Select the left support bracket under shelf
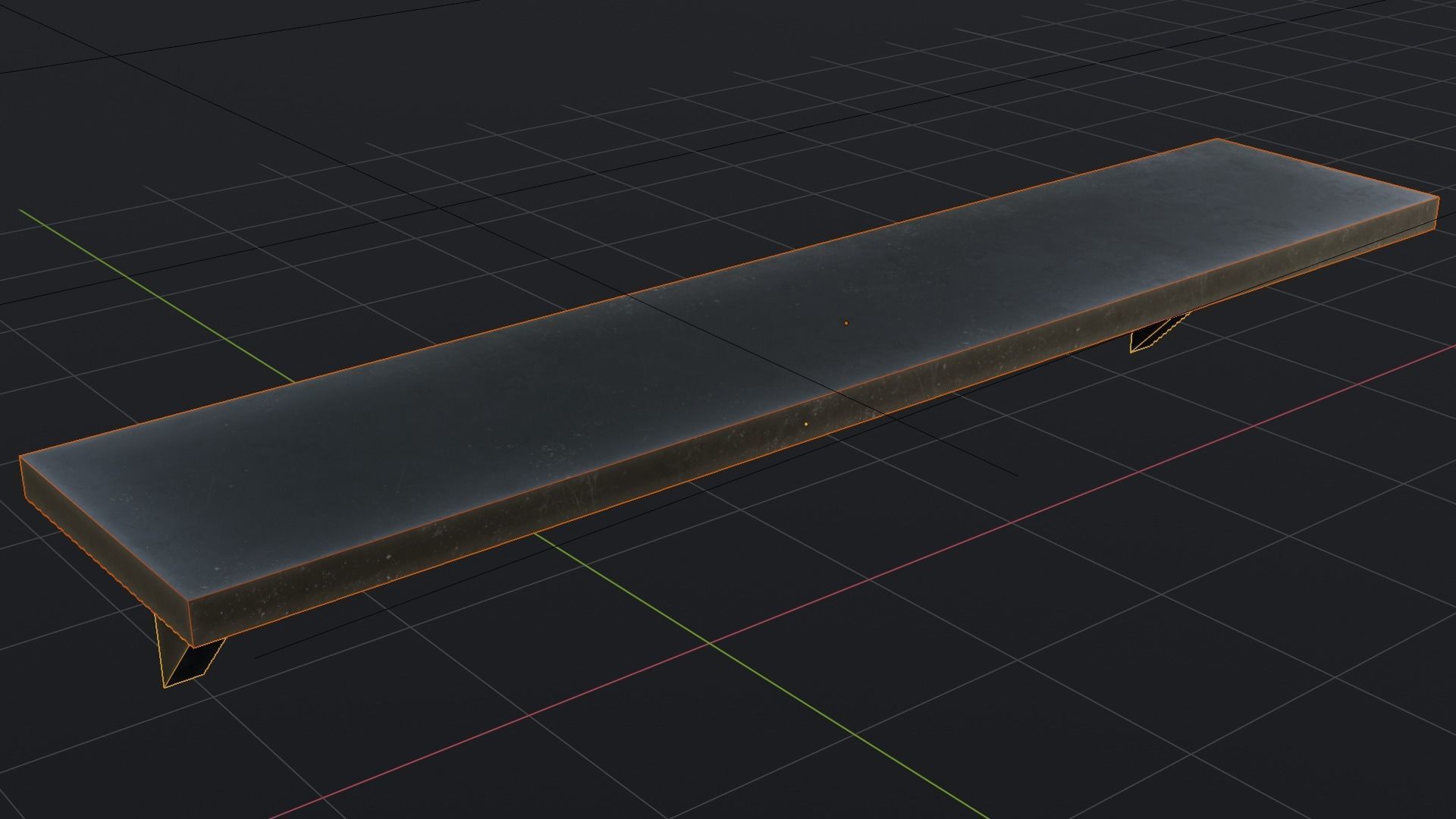The height and width of the screenshot is (819, 1456). 186,657
